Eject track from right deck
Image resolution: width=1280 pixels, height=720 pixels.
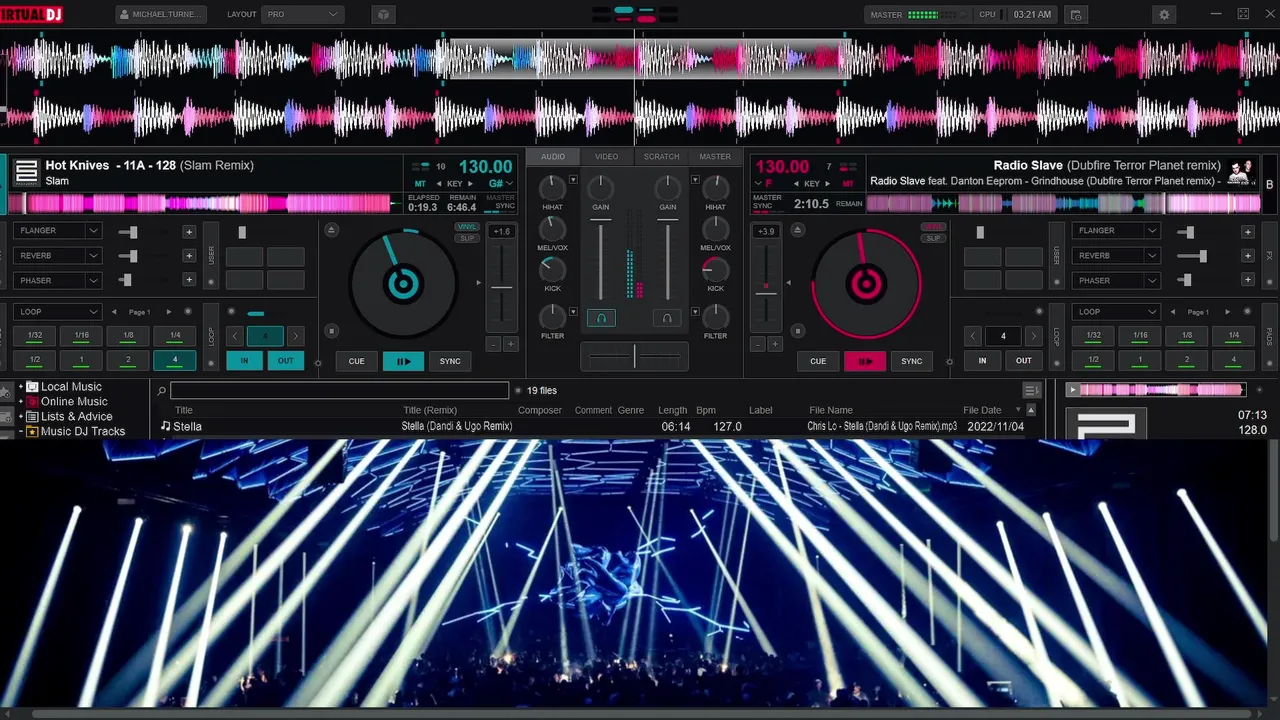tap(797, 230)
